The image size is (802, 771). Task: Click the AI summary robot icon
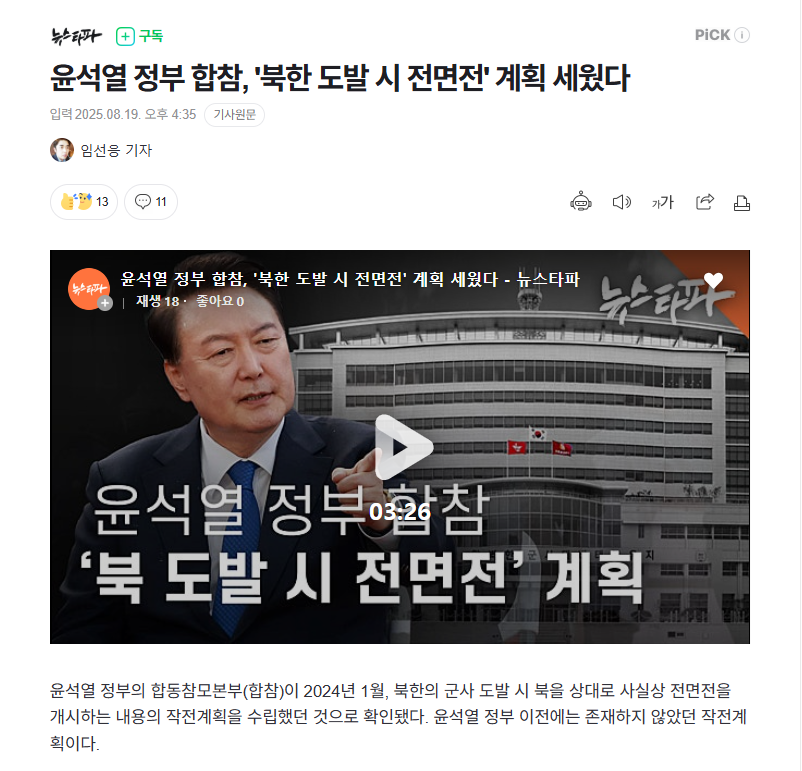click(581, 202)
